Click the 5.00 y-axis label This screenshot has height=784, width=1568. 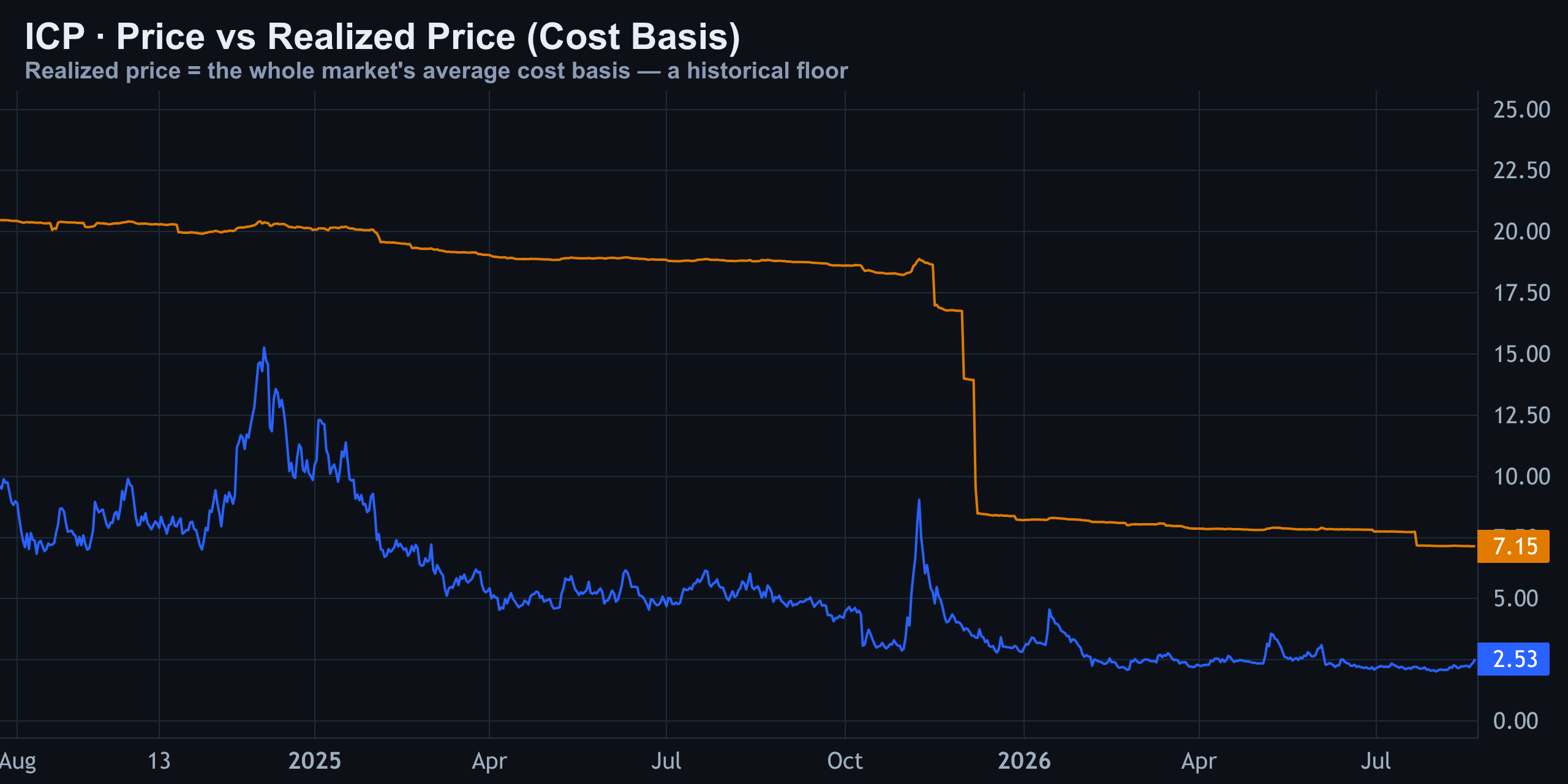pyautogui.click(x=1515, y=598)
